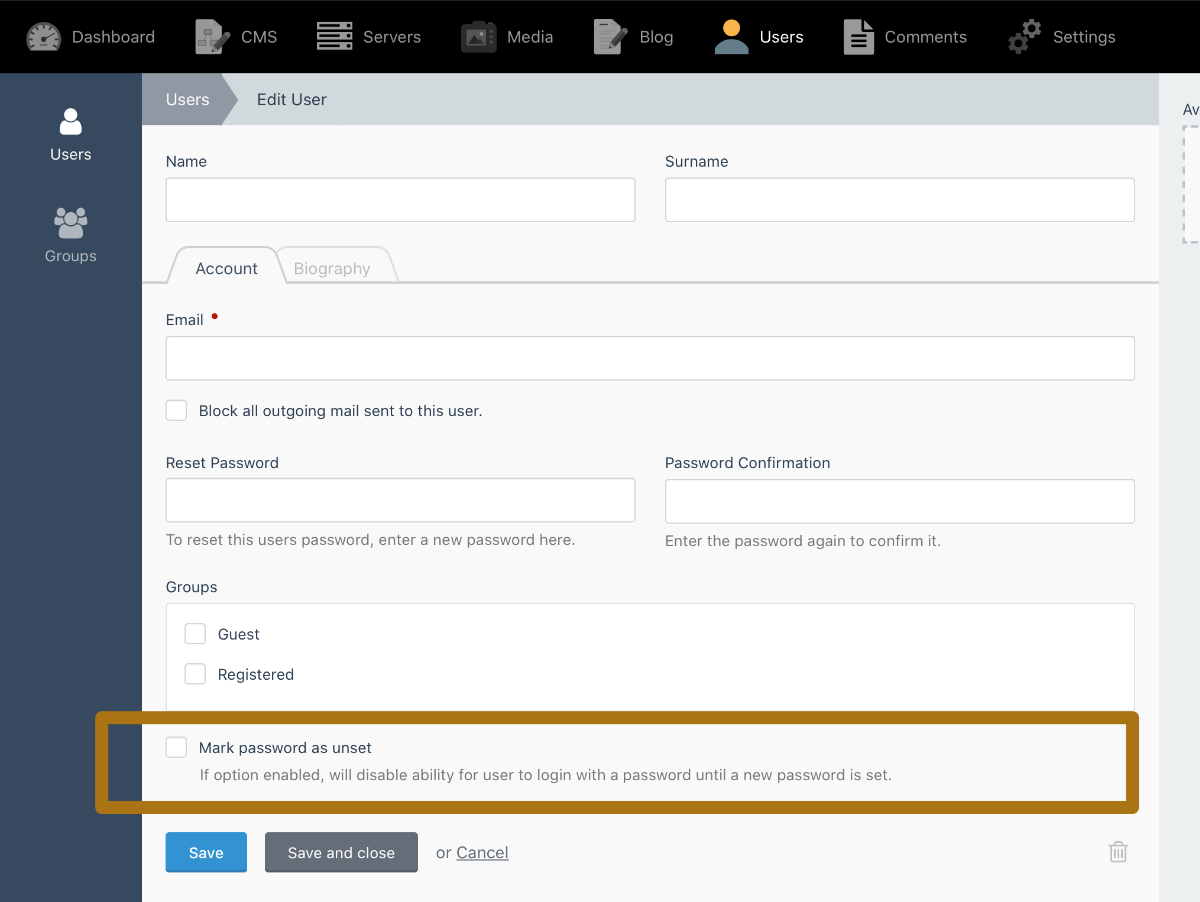Click the Settings gears icon
The height and width of the screenshot is (902, 1200).
point(1025,37)
